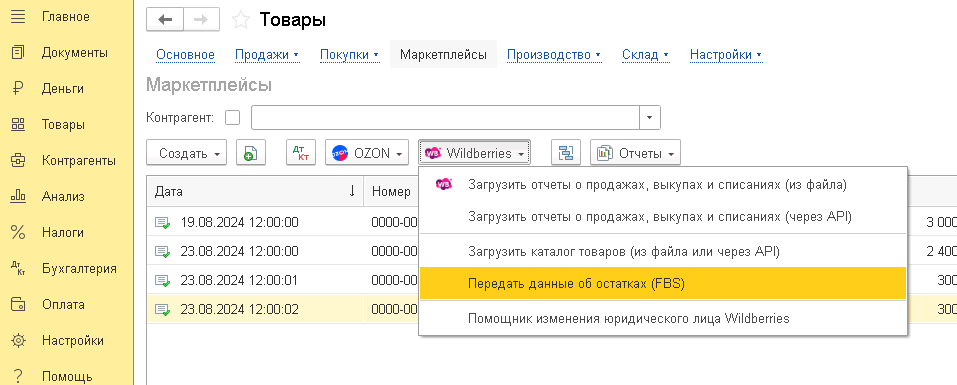Open the Деньги label in the sidebar
This screenshot has width=957, height=385.
click(x=63, y=88)
